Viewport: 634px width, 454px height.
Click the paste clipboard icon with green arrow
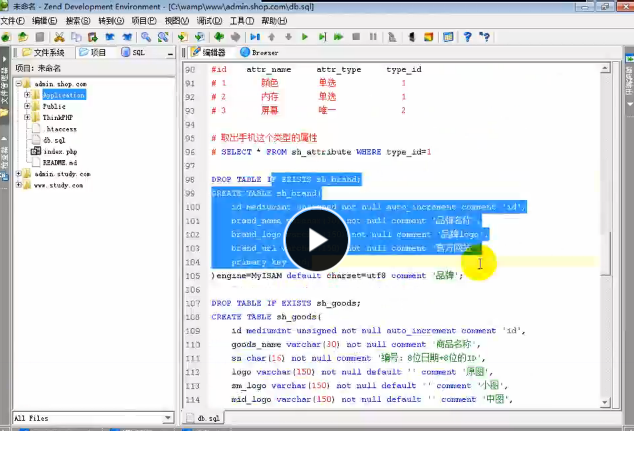(x=93, y=37)
